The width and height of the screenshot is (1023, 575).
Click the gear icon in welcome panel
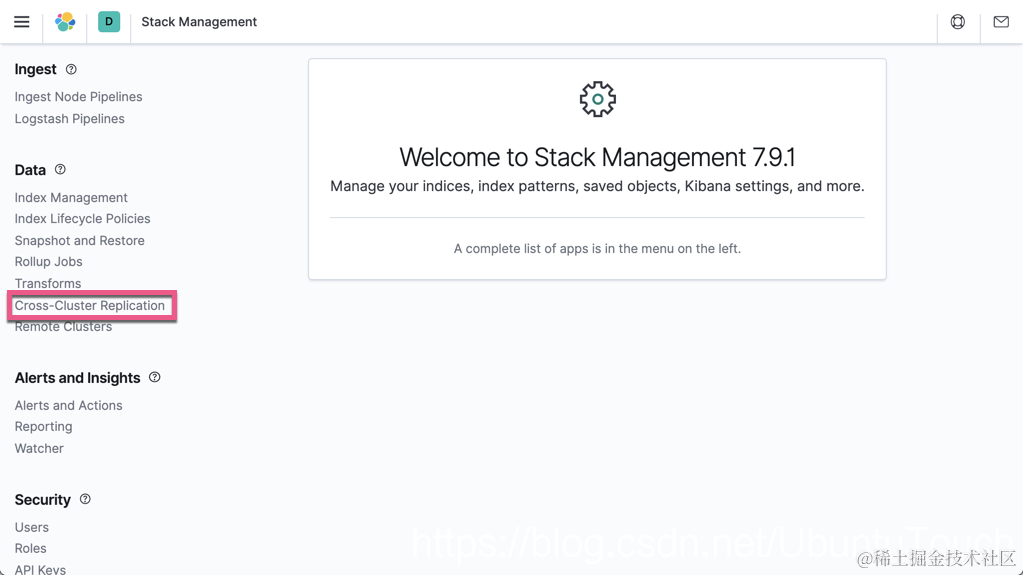coord(598,99)
